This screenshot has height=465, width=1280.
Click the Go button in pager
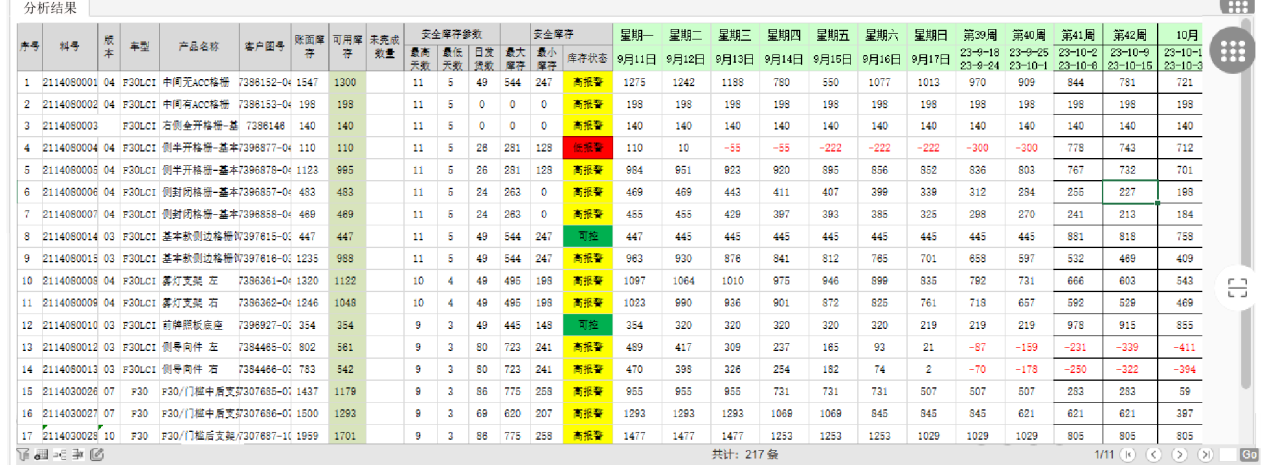1248,455
